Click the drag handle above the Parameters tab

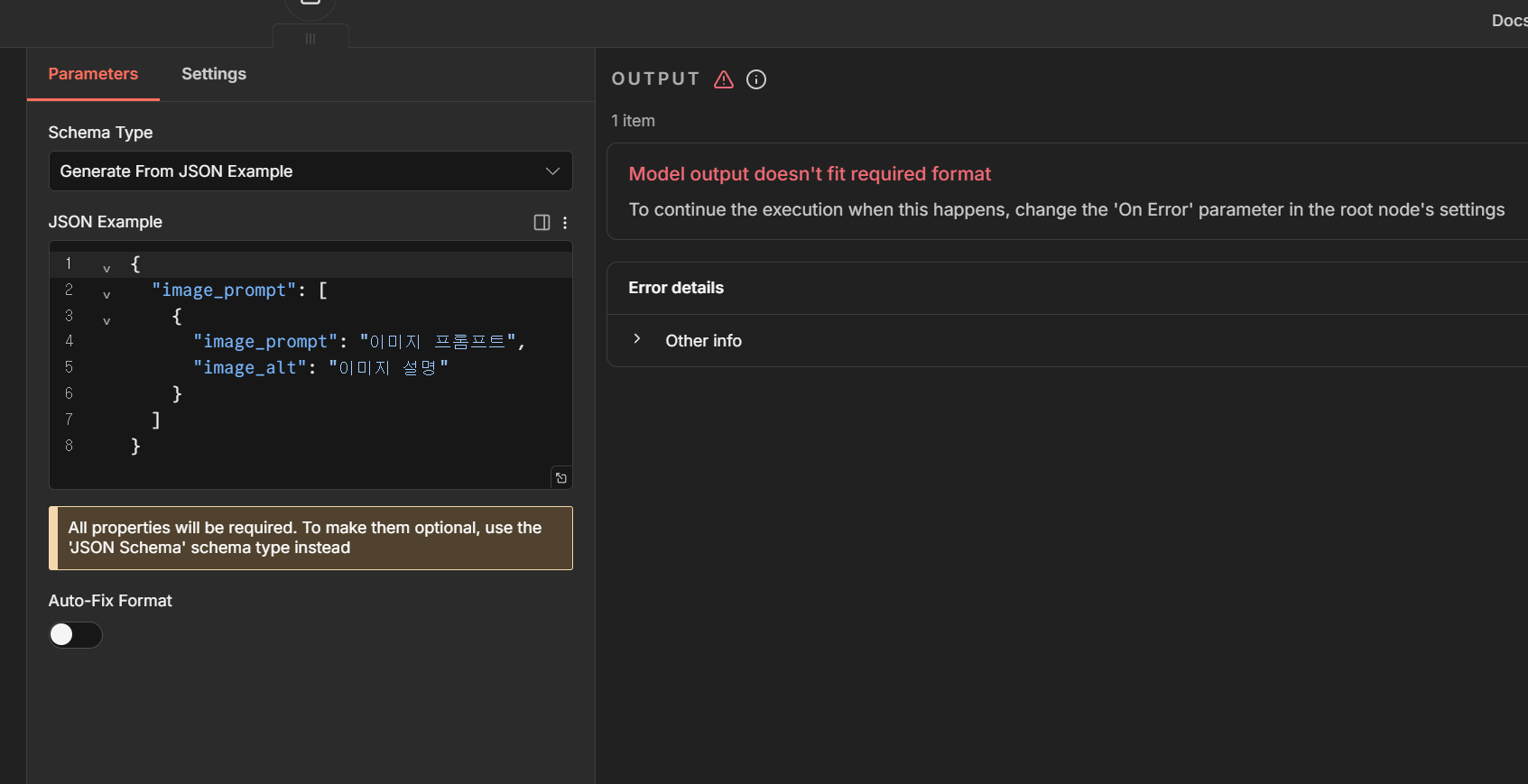tap(310, 39)
